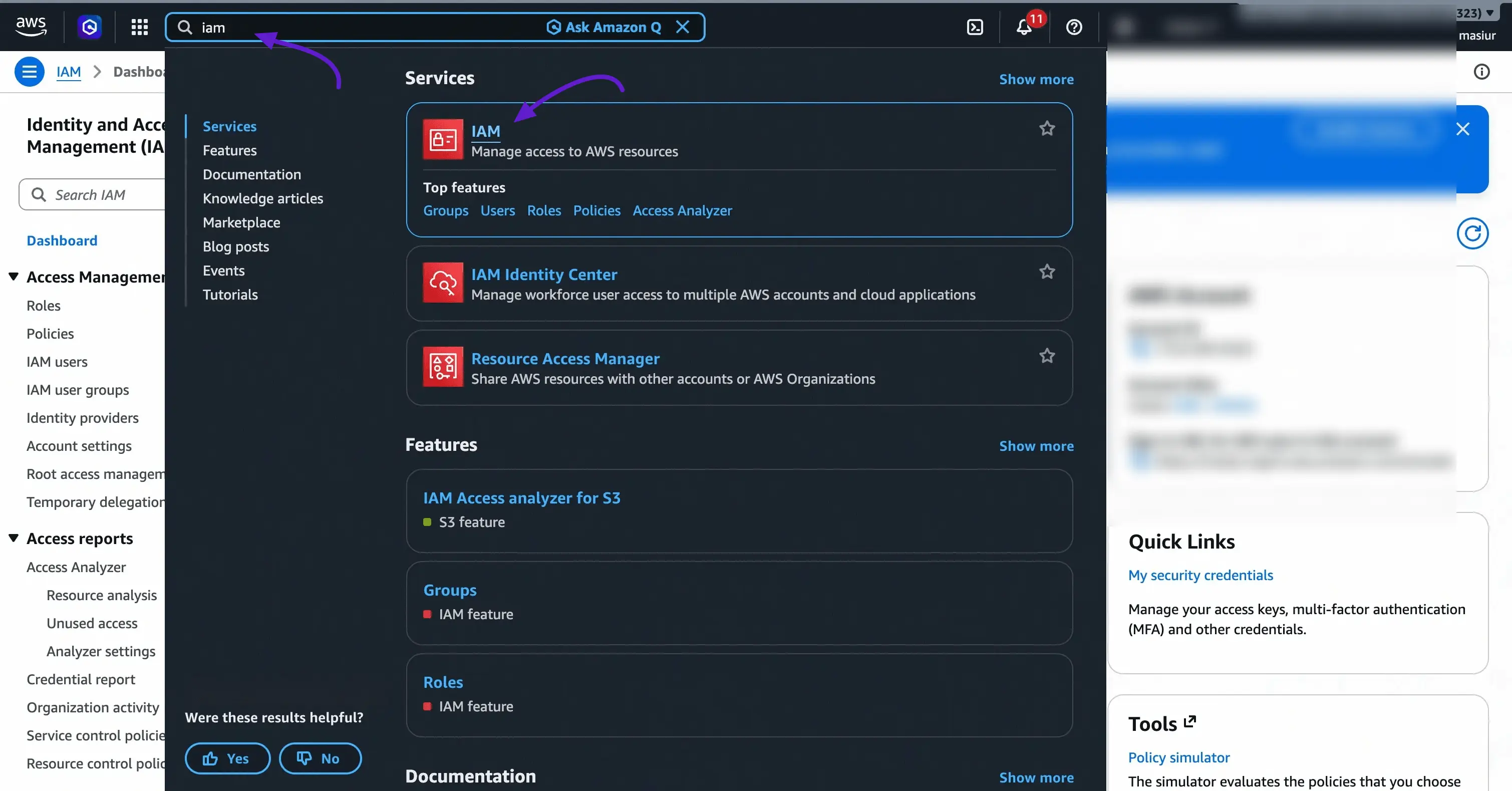Collapse the Access reports section arrow
The height and width of the screenshot is (791, 1512).
[x=14, y=538]
